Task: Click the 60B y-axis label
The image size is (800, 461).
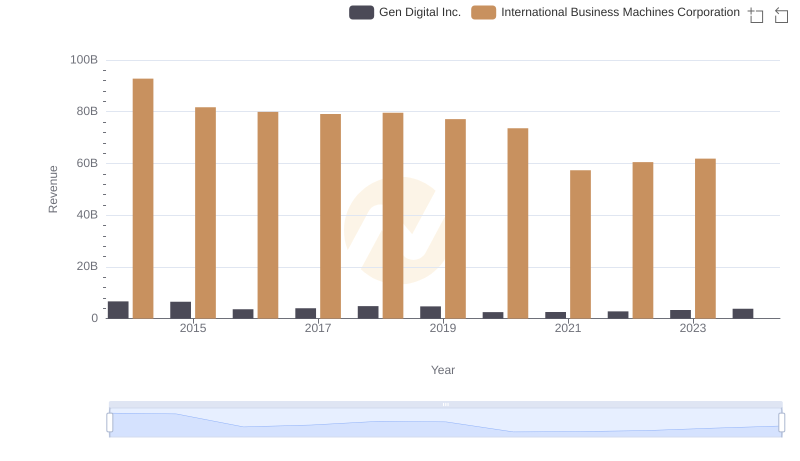Action: click(x=87, y=163)
